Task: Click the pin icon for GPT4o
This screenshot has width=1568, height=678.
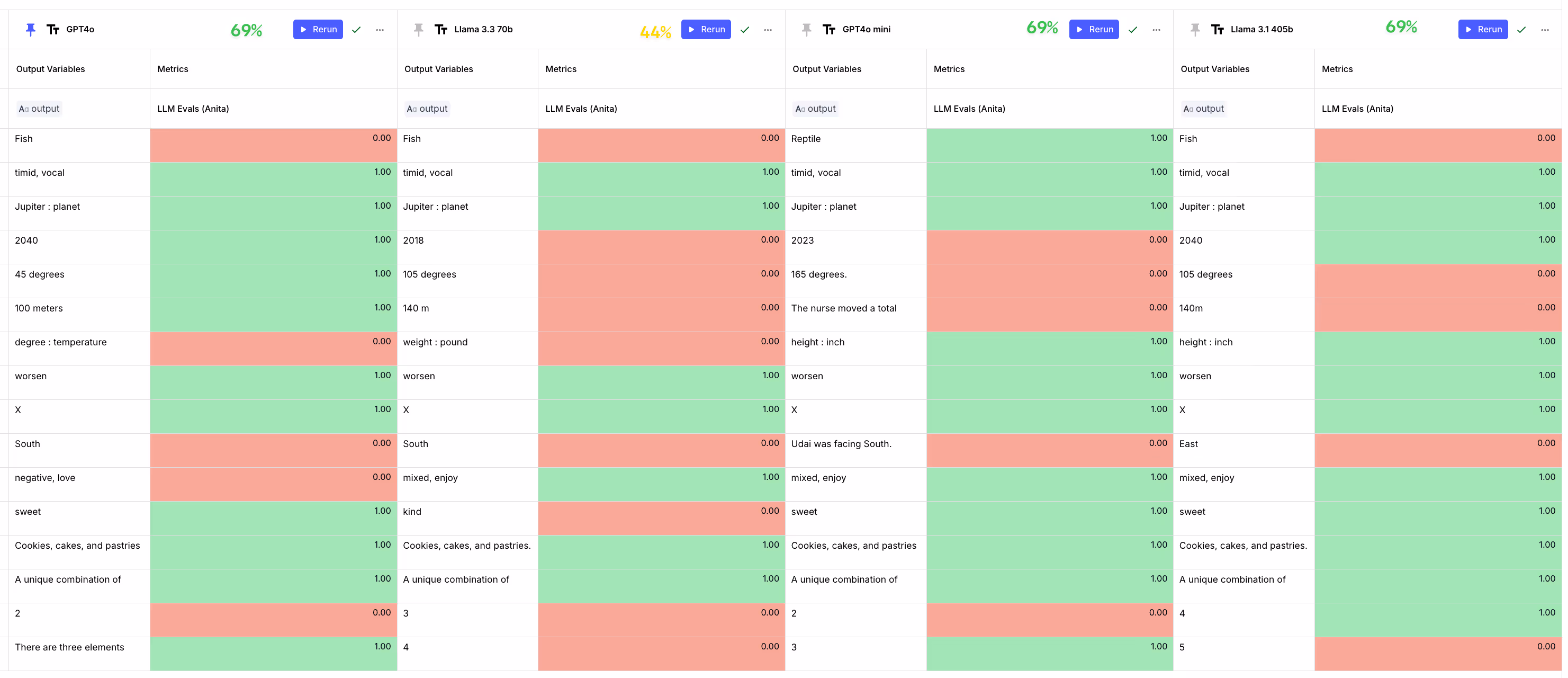Action: (x=30, y=29)
